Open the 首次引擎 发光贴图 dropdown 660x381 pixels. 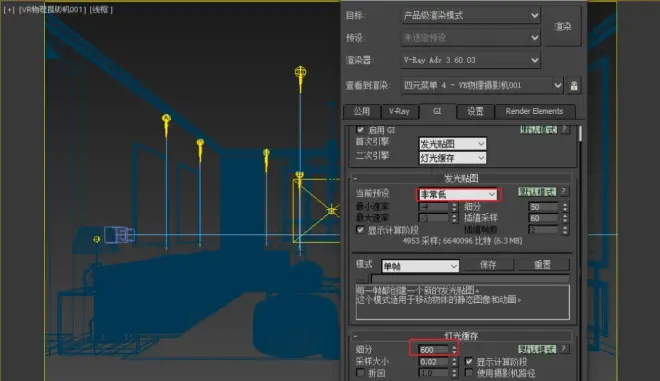tap(452, 144)
